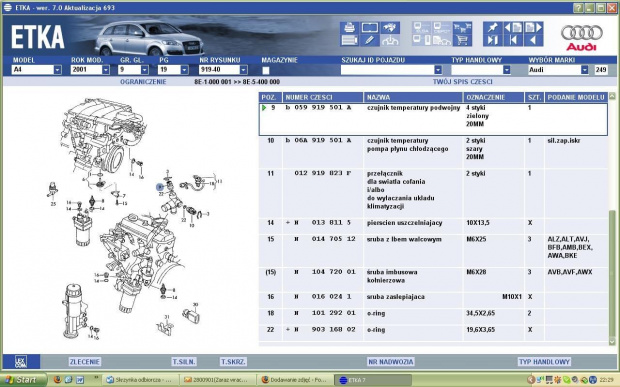Viewport: 620px width, 387px height.
Task: Click the Word icon in quick launch
Action: coord(79,379)
